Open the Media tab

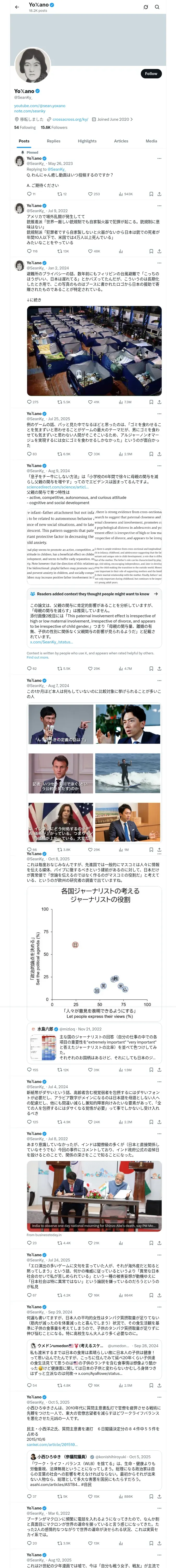click(x=151, y=141)
